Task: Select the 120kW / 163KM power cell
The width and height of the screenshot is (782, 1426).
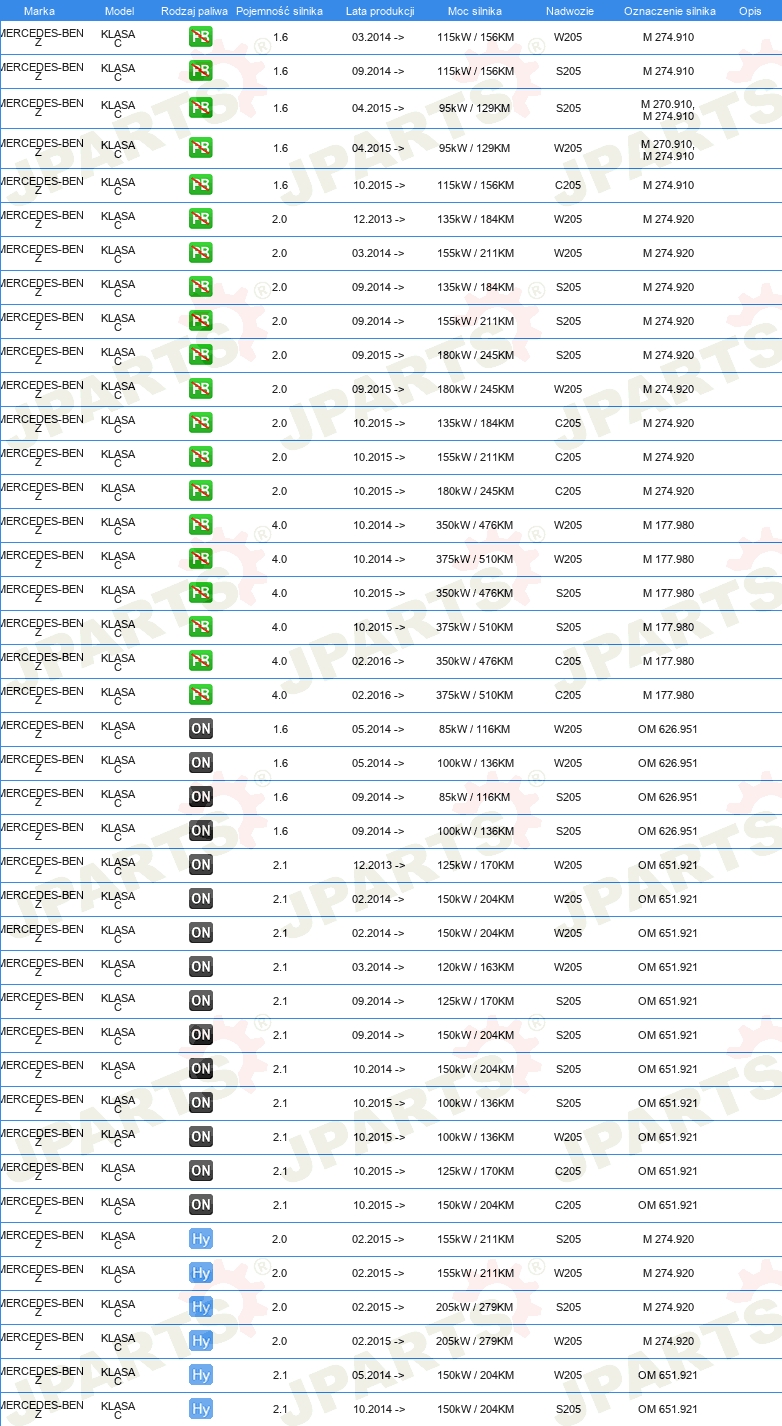Action: [x=475, y=967]
